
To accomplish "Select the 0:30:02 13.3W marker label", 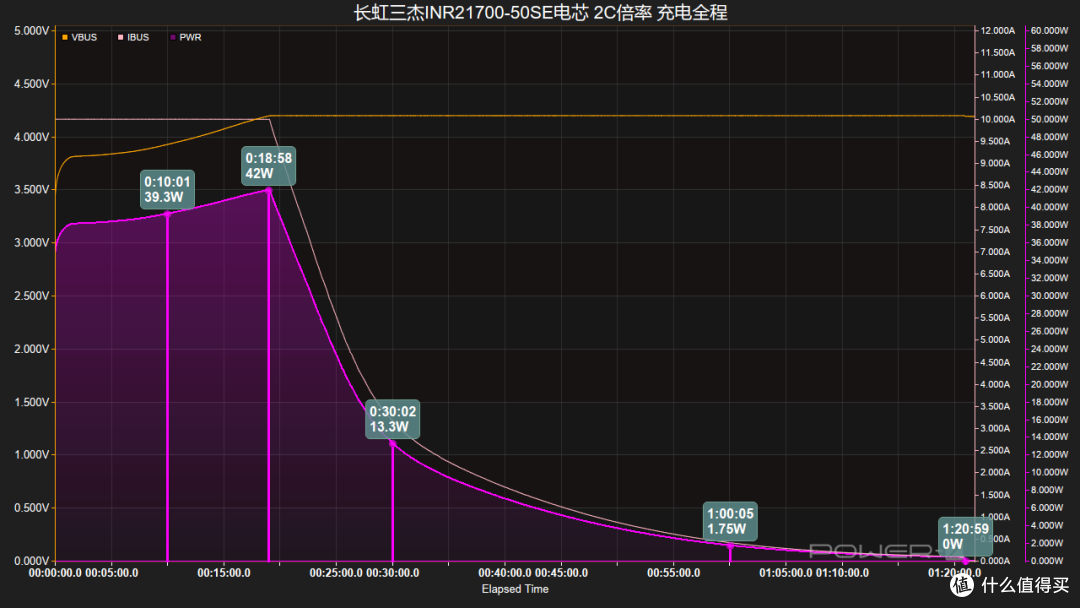I will (393, 419).
